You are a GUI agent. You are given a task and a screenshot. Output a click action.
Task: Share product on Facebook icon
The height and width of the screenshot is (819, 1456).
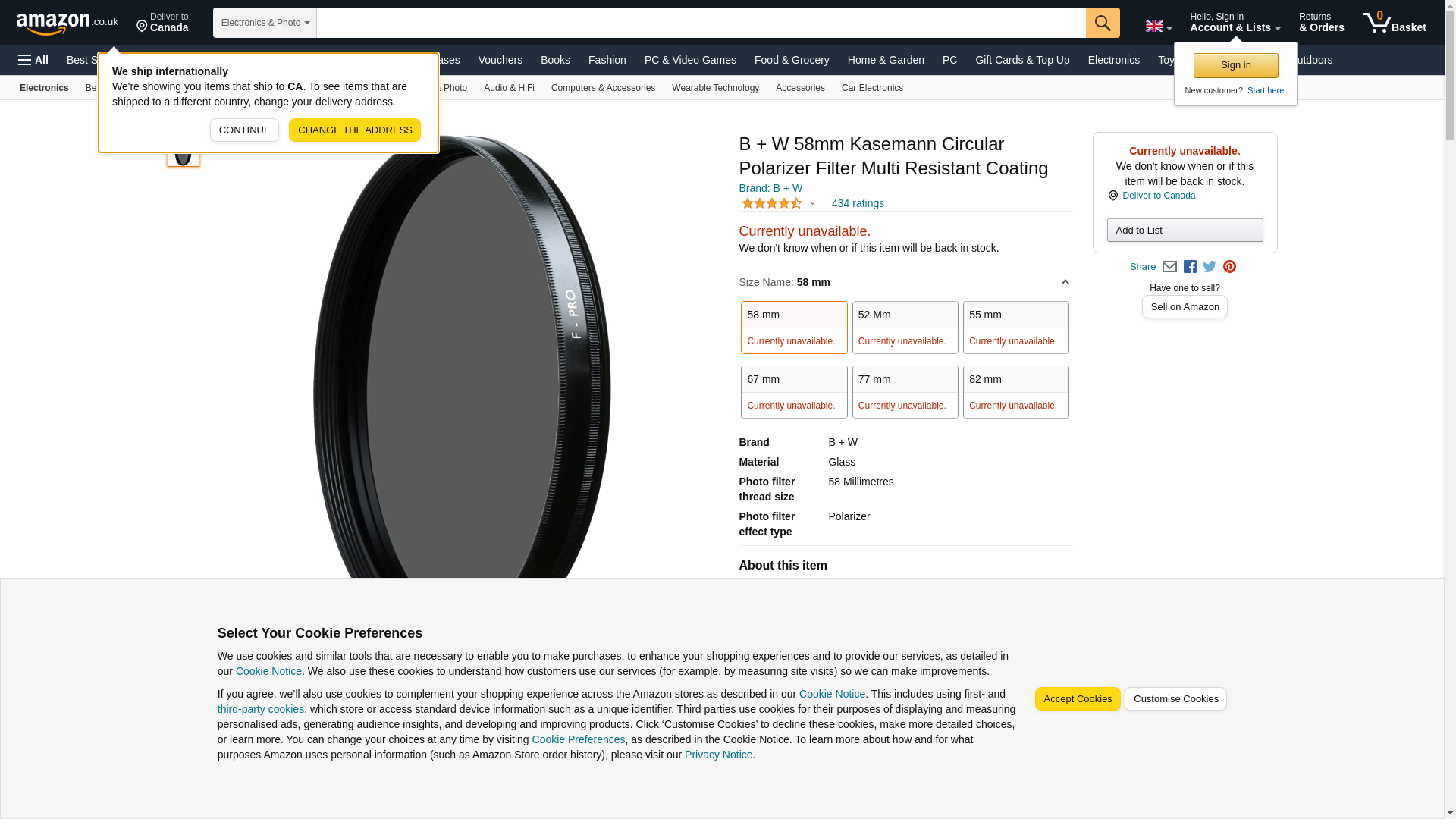[x=1190, y=267]
